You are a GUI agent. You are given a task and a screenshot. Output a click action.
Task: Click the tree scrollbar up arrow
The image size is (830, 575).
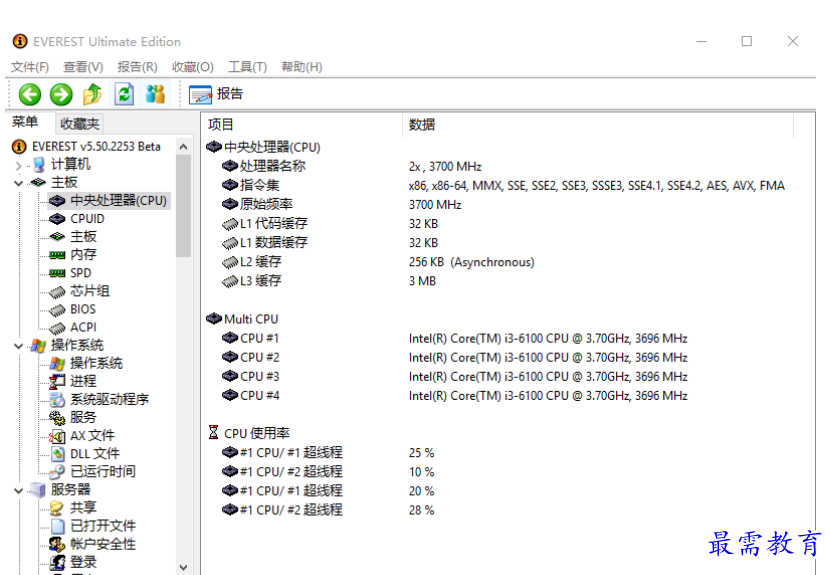coord(184,147)
